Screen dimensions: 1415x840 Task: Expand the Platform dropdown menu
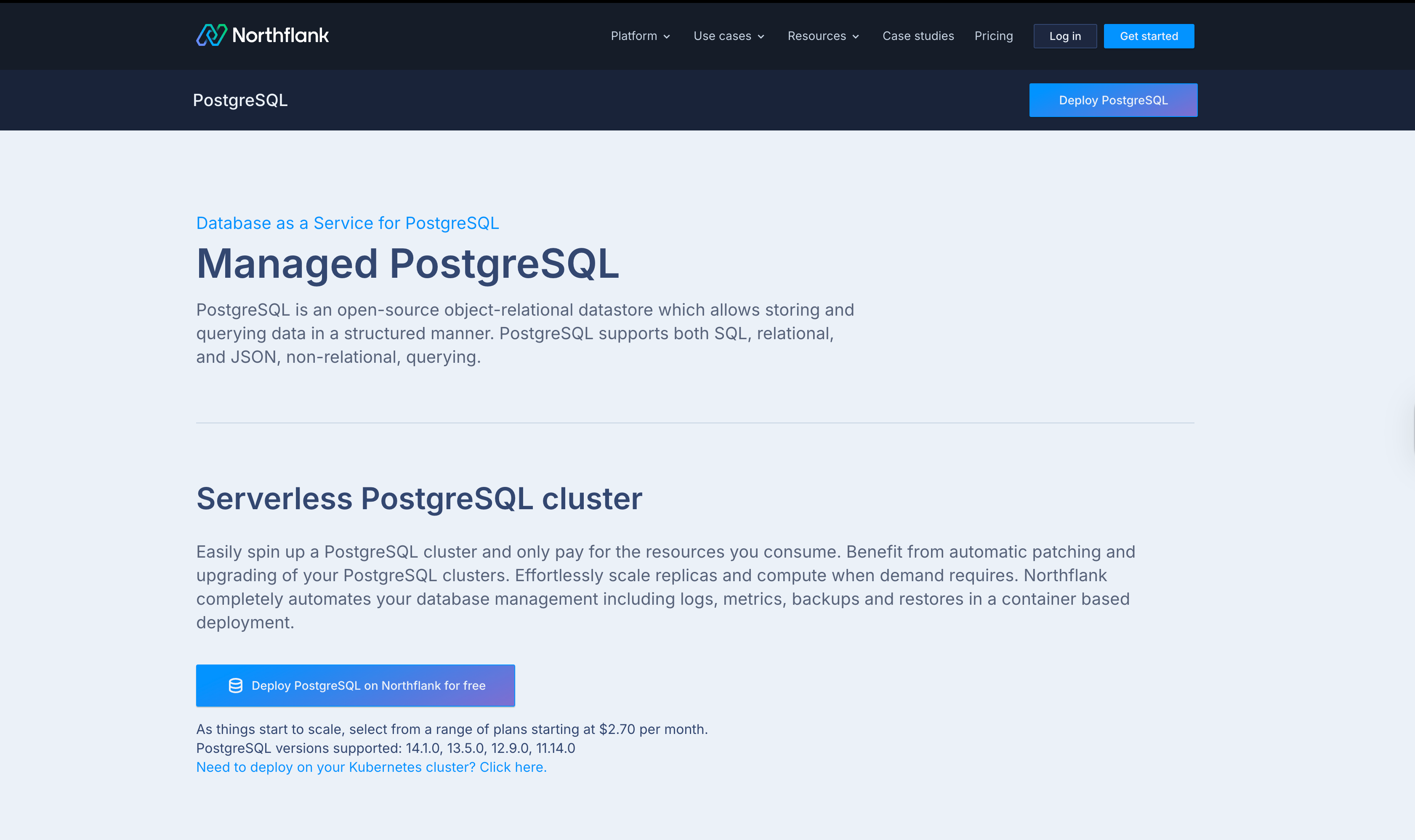point(635,36)
